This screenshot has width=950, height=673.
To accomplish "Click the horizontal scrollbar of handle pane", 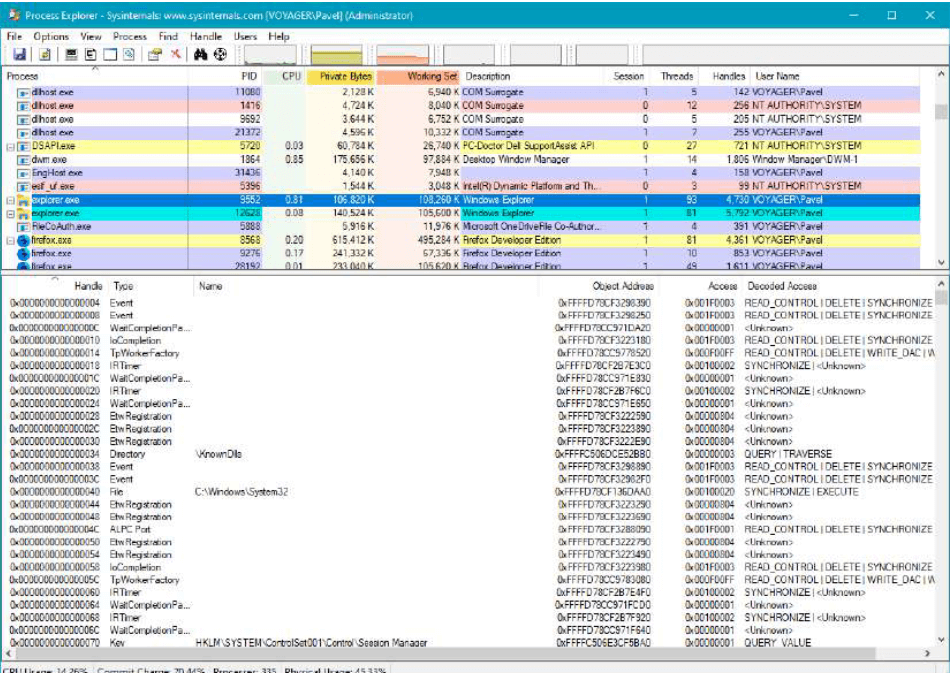I will [x=467, y=654].
